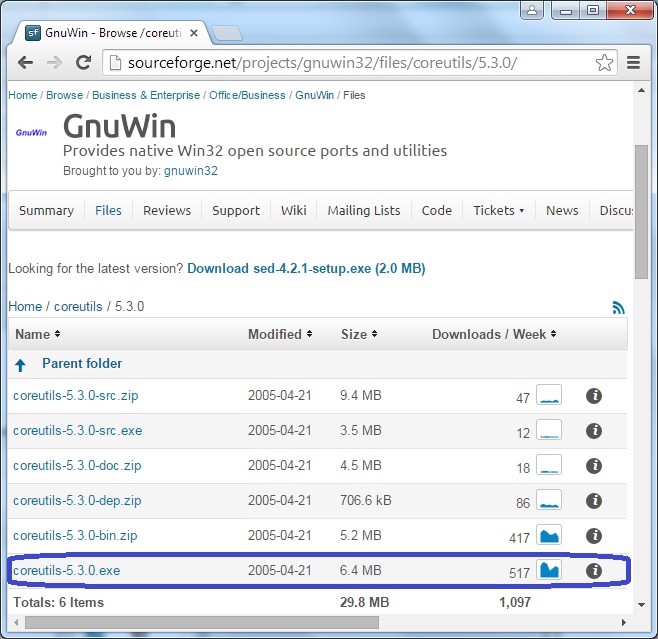Download coreutils-5.3.0-bin.zip file
This screenshot has width=658, height=639.
tap(75, 536)
